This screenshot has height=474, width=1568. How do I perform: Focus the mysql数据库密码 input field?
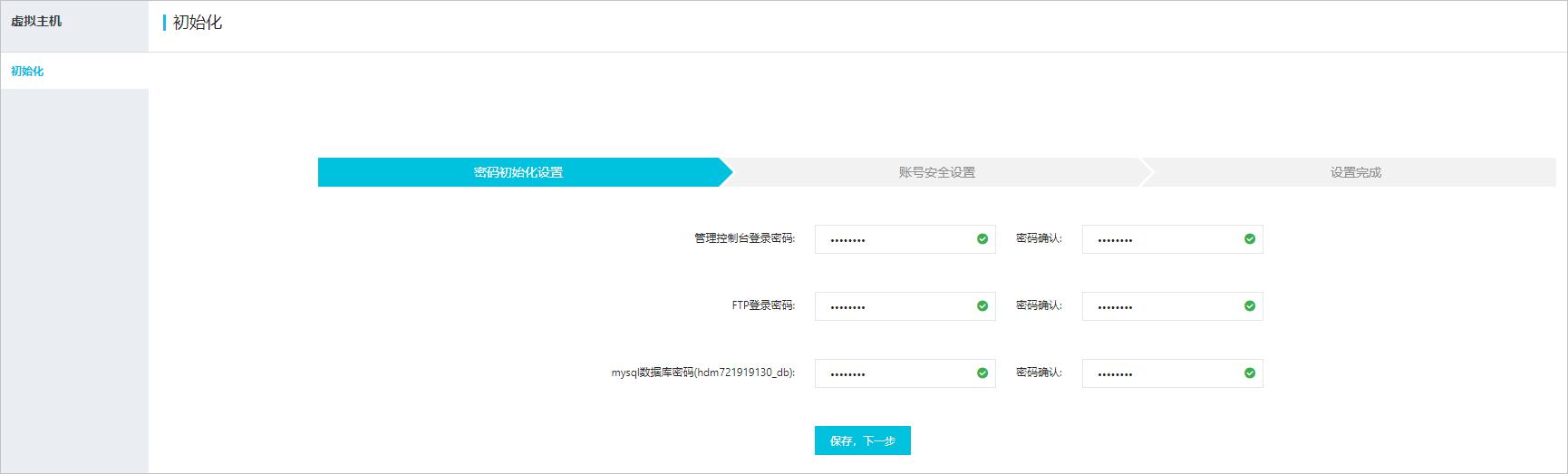tap(893, 373)
